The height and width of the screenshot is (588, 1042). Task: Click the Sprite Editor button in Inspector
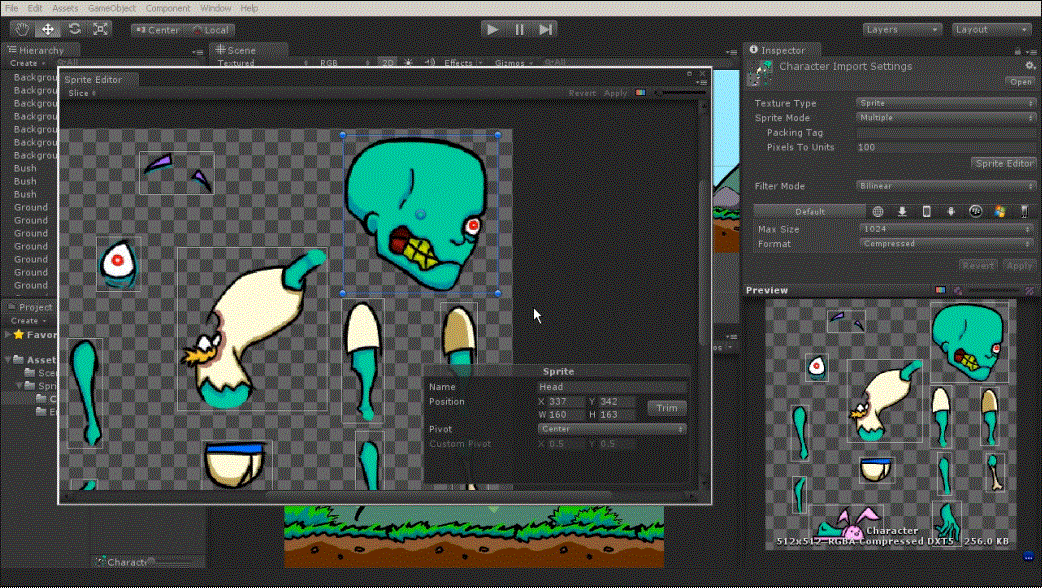click(1003, 163)
